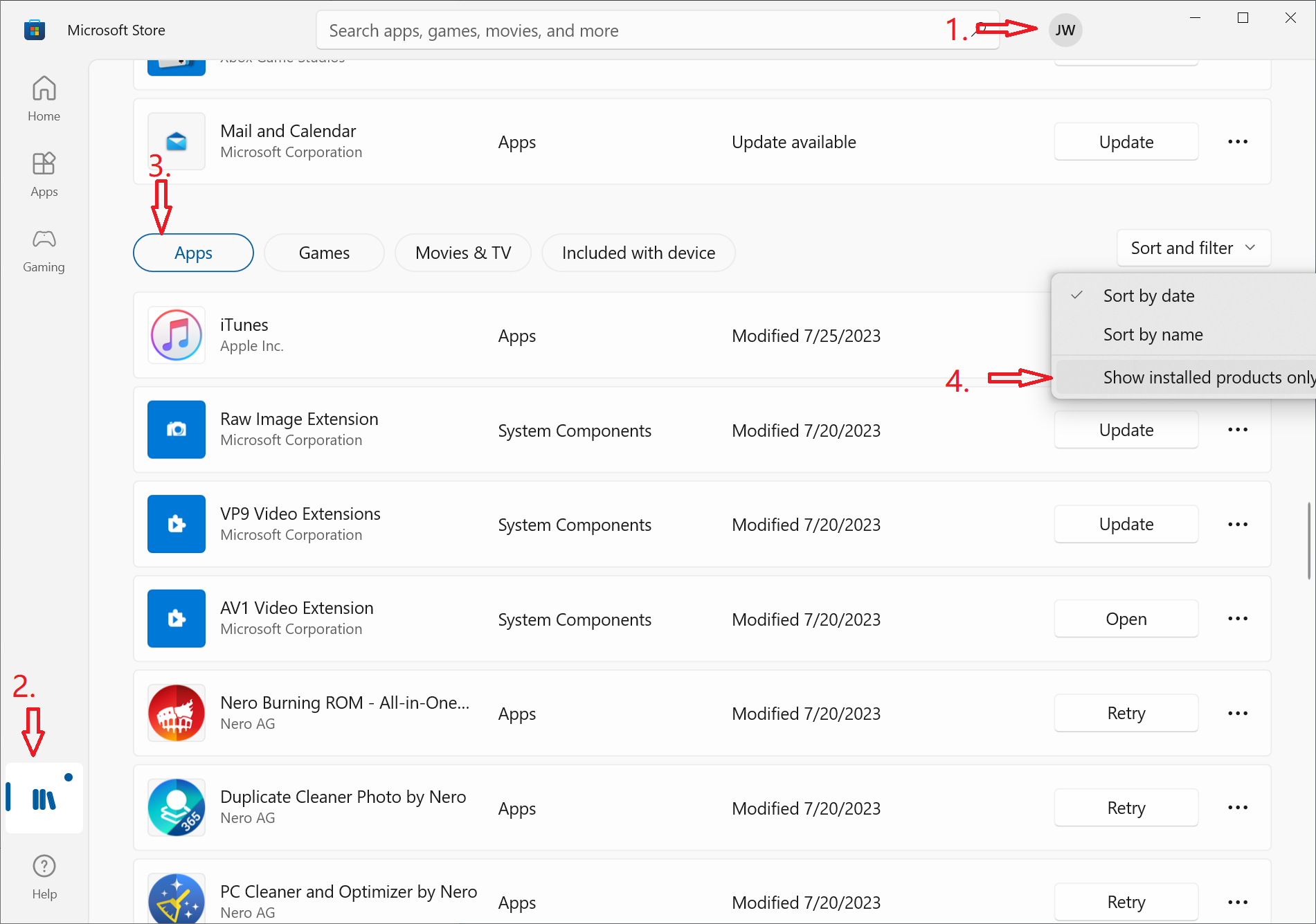The width and height of the screenshot is (1316, 924).
Task: Open the Library in the sidebar
Action: (44, 798)
